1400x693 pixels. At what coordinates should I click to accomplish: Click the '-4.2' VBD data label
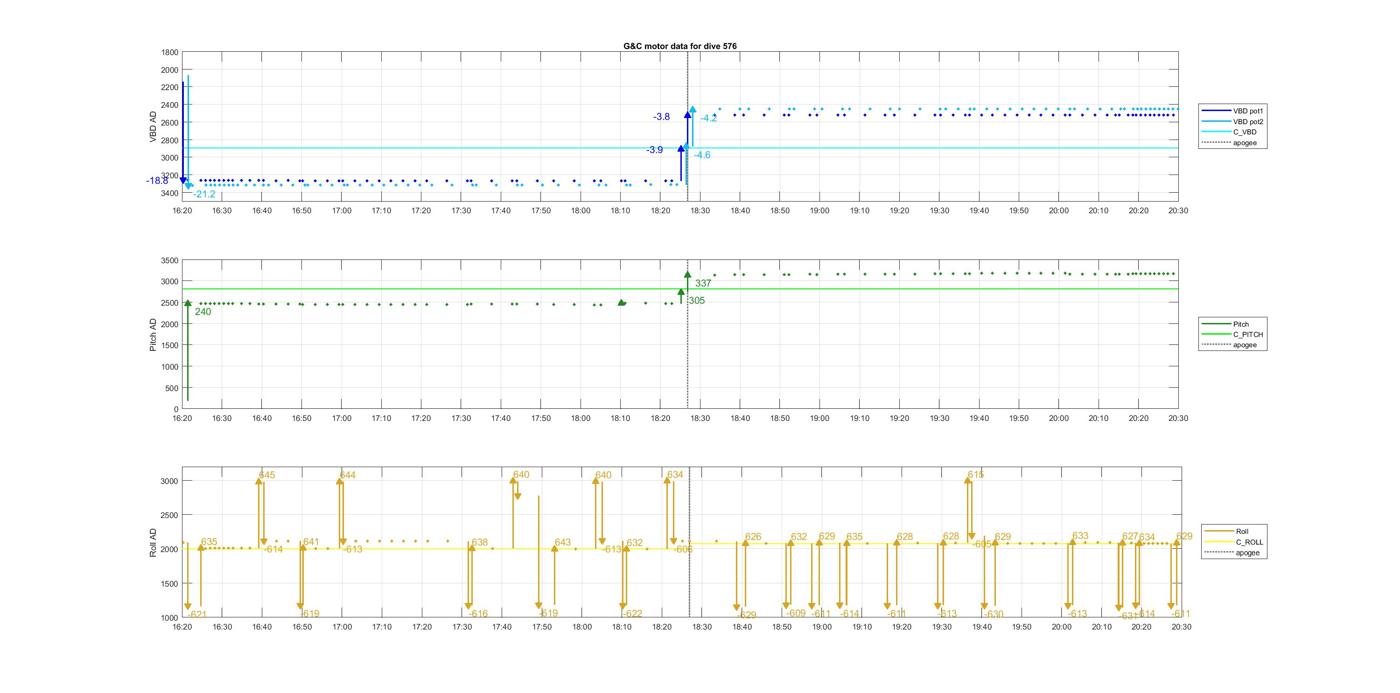click(x=709, y=118)
